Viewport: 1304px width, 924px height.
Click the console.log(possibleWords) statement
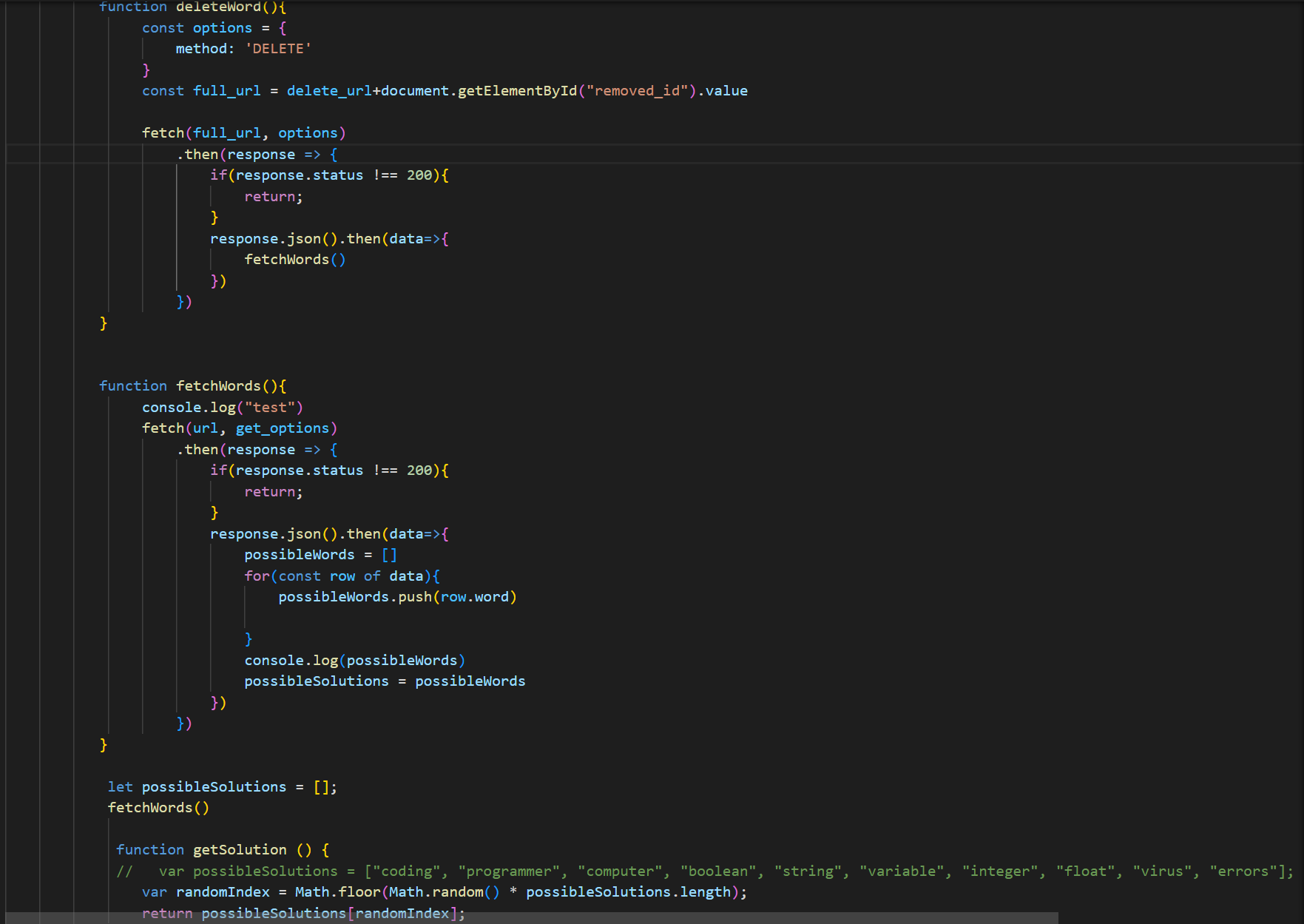354,660
